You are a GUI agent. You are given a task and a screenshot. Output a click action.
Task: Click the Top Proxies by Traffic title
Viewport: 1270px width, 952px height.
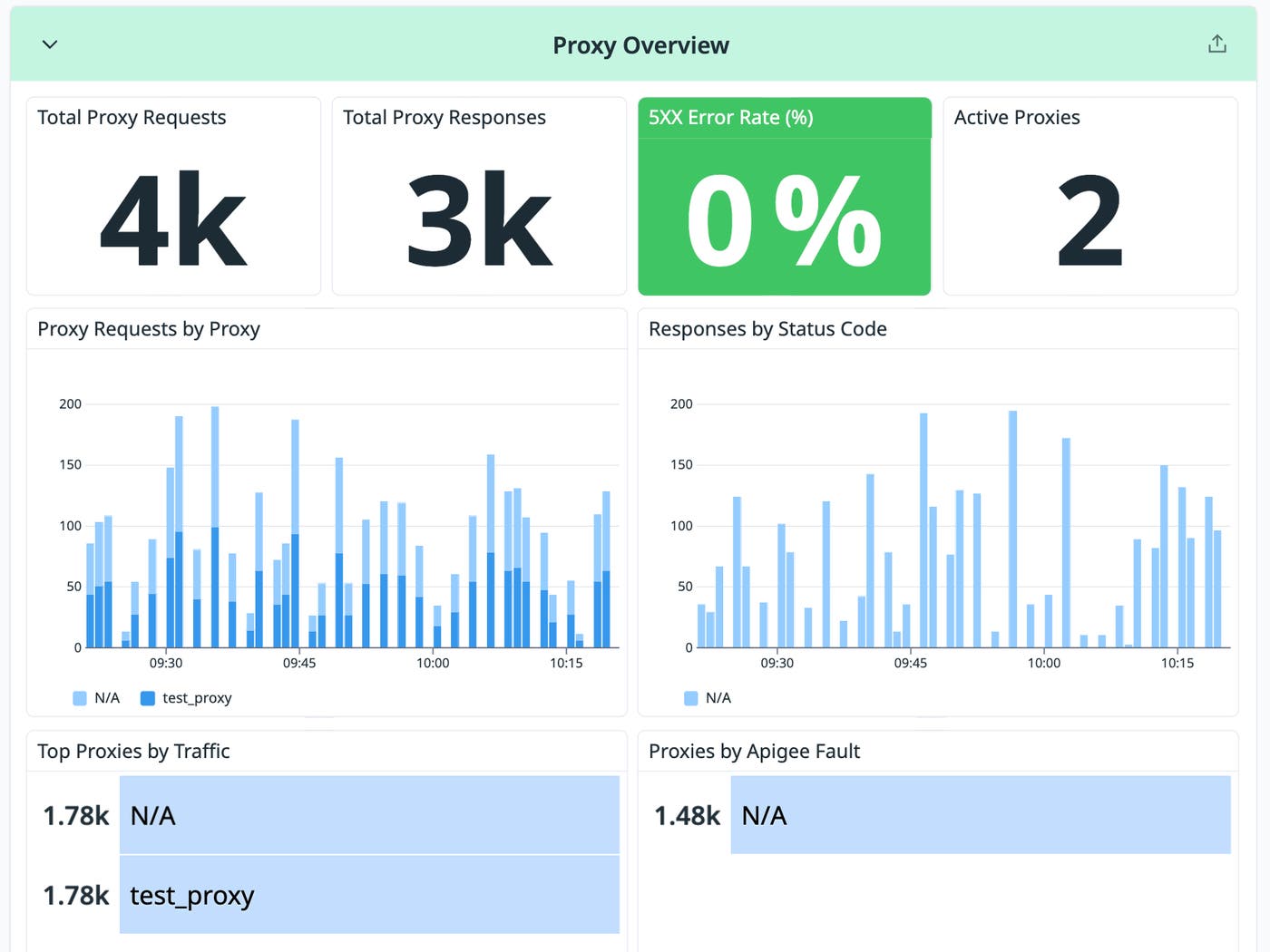pyautogui.click(x=133, y=752)
